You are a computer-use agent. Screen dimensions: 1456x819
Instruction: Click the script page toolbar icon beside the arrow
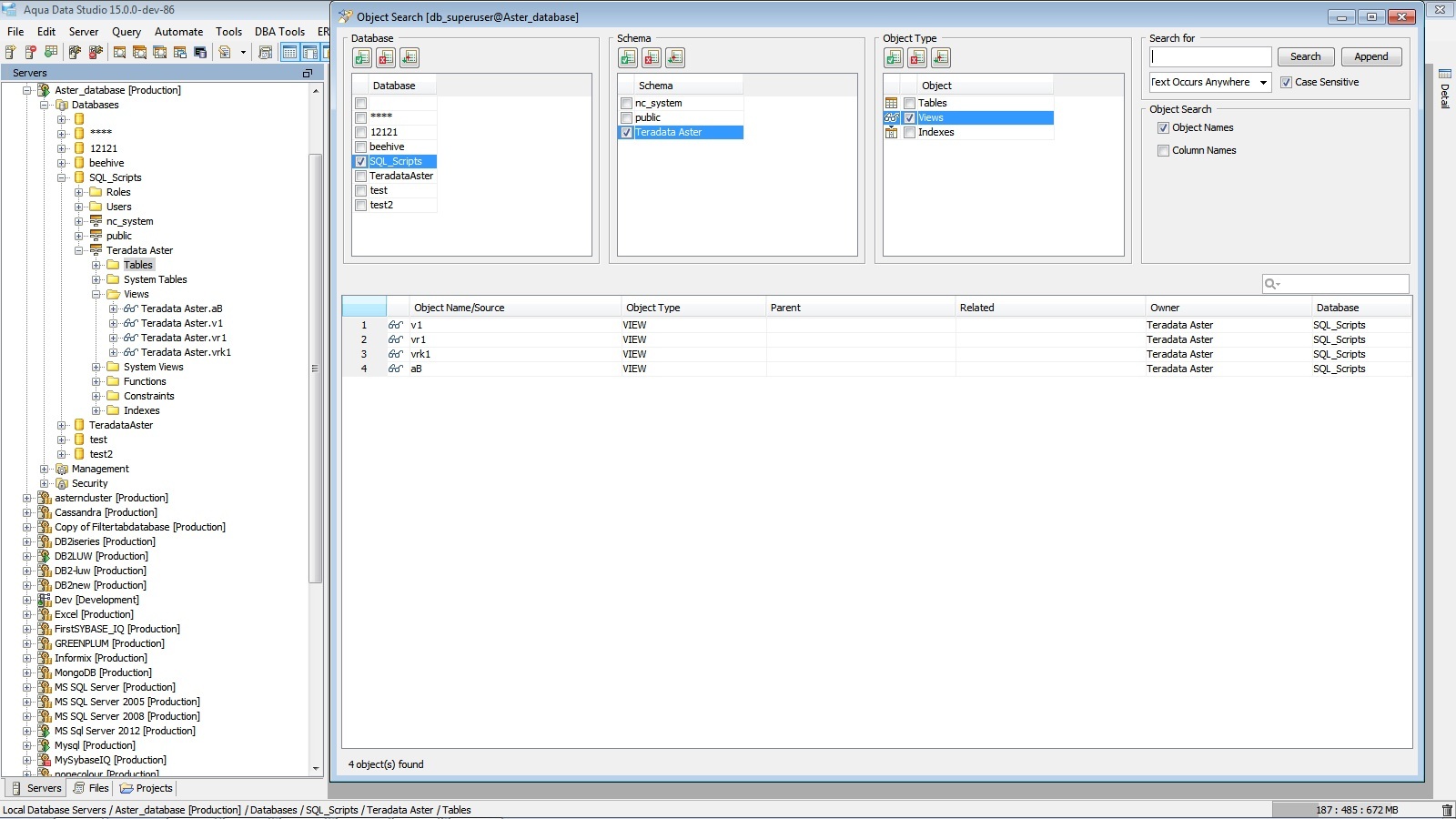(225, 52)
